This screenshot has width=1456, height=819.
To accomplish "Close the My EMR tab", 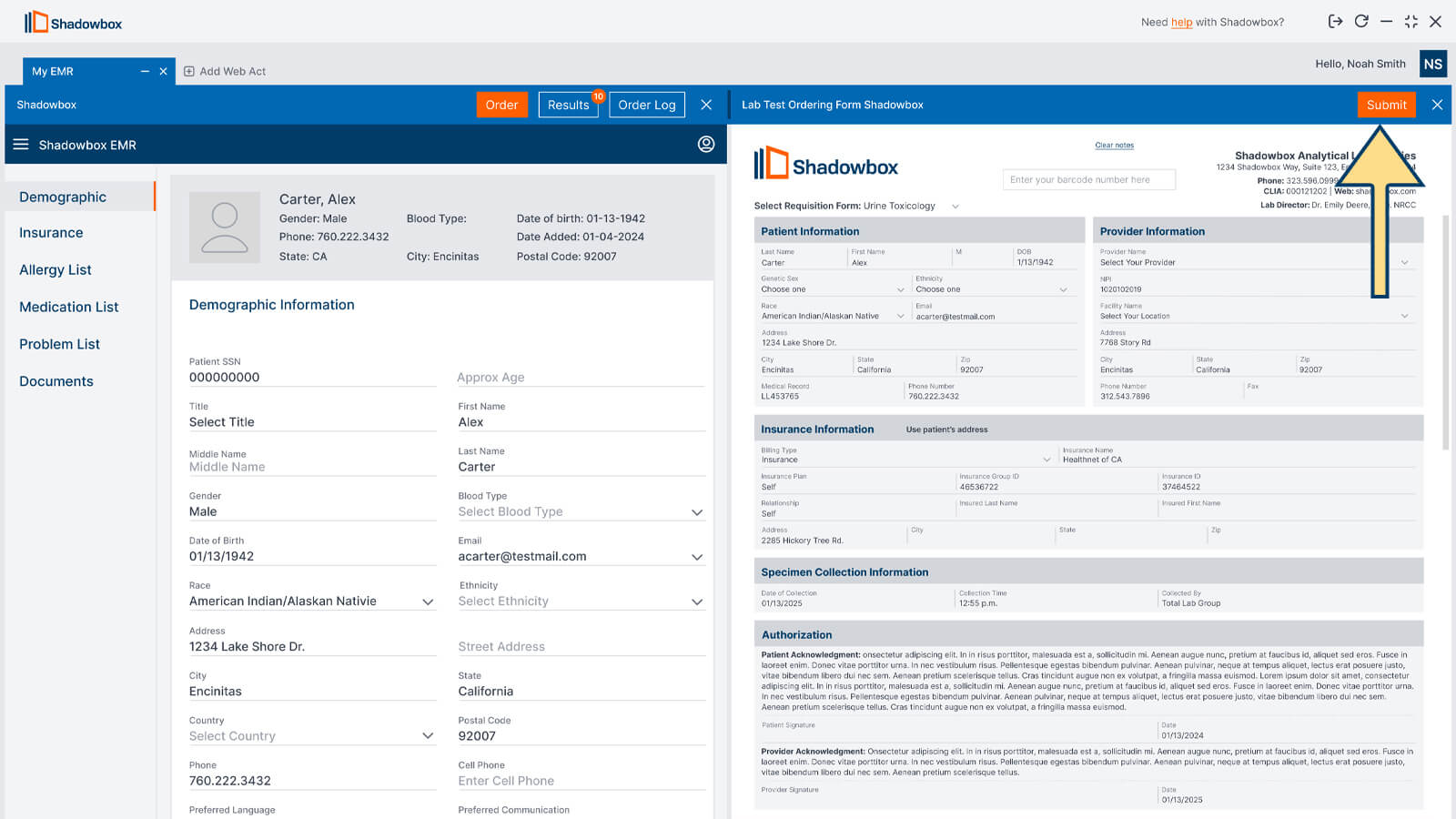I will [x=164, y=71].
